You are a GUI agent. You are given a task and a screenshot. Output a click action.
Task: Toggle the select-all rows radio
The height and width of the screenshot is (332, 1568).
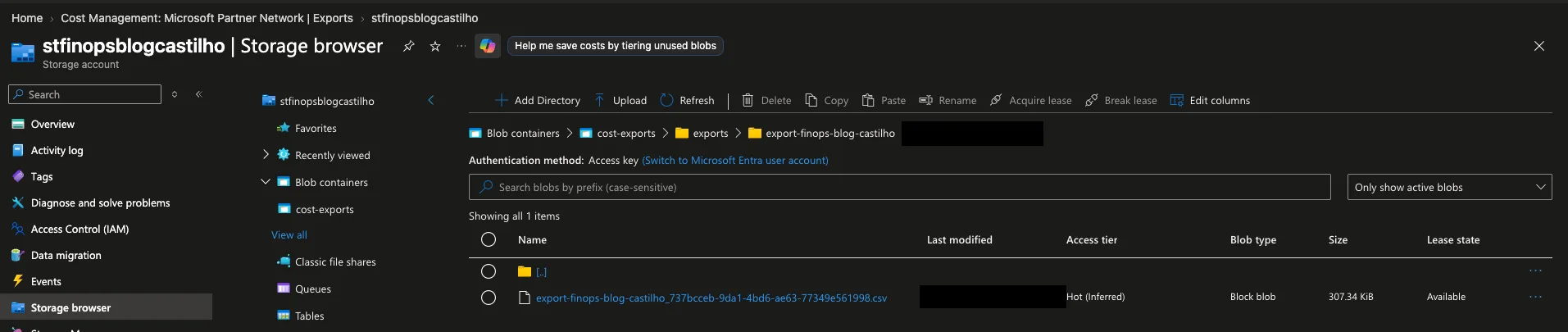pos(489,239)
